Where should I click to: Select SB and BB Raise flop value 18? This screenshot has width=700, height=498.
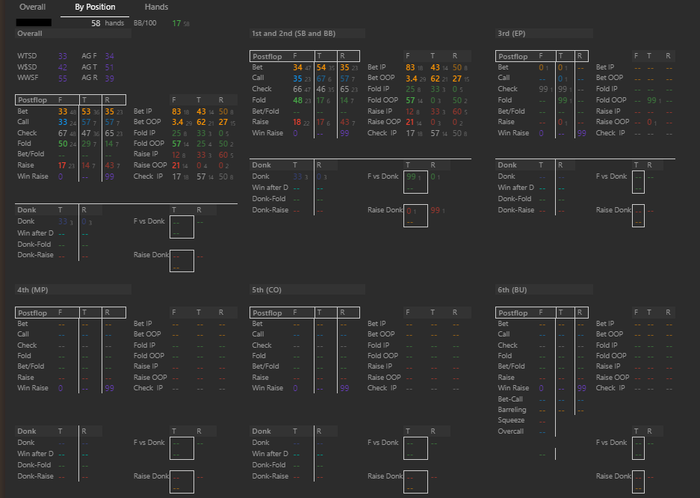(297, 122)
